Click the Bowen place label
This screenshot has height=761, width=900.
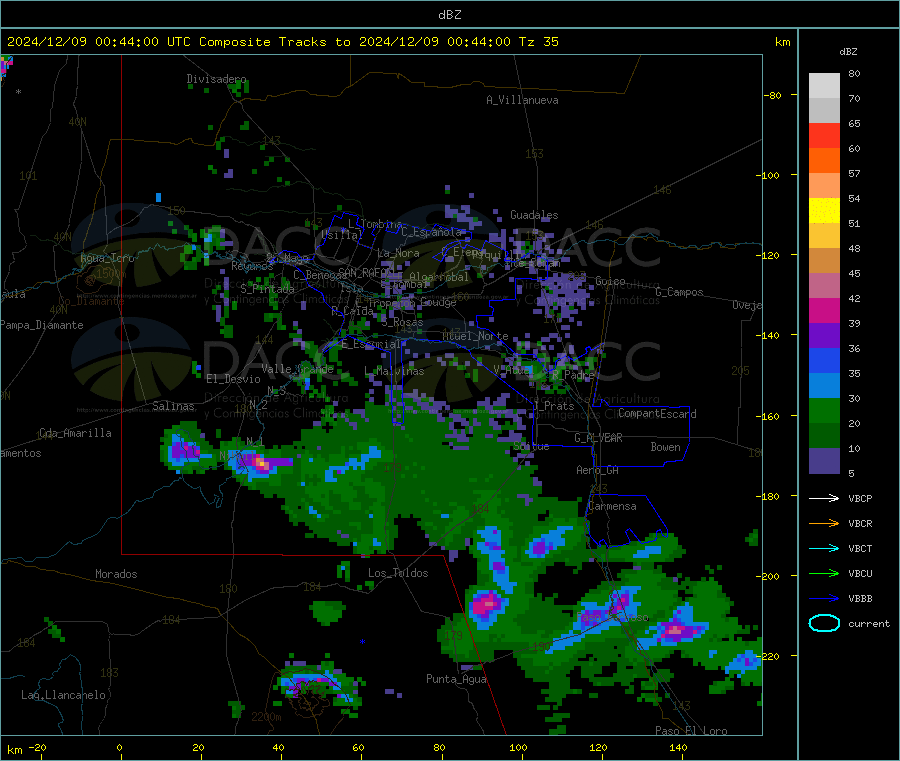666,447
